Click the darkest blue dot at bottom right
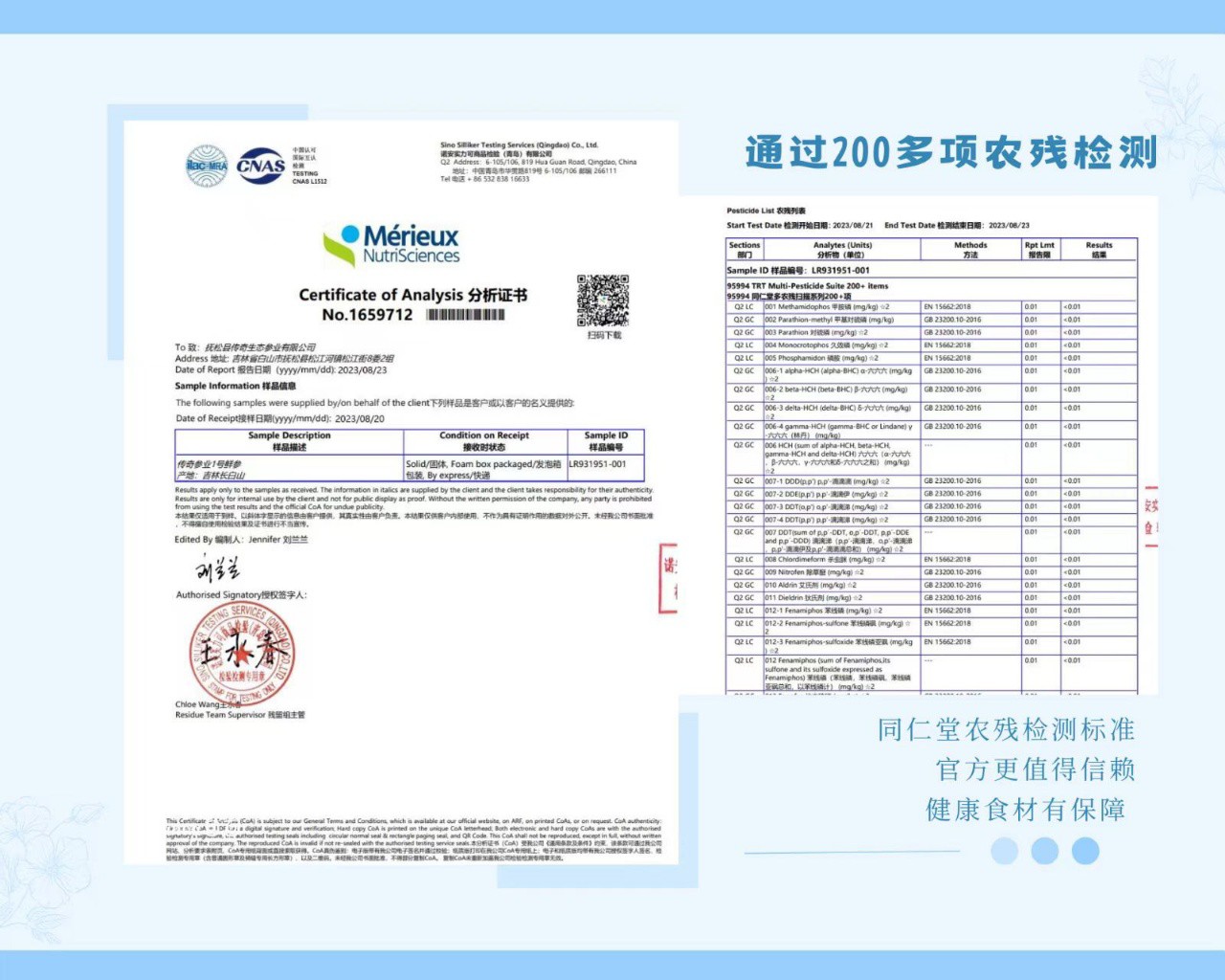This screenshot has width=1225, height=980. click(x=1085, y=850)
